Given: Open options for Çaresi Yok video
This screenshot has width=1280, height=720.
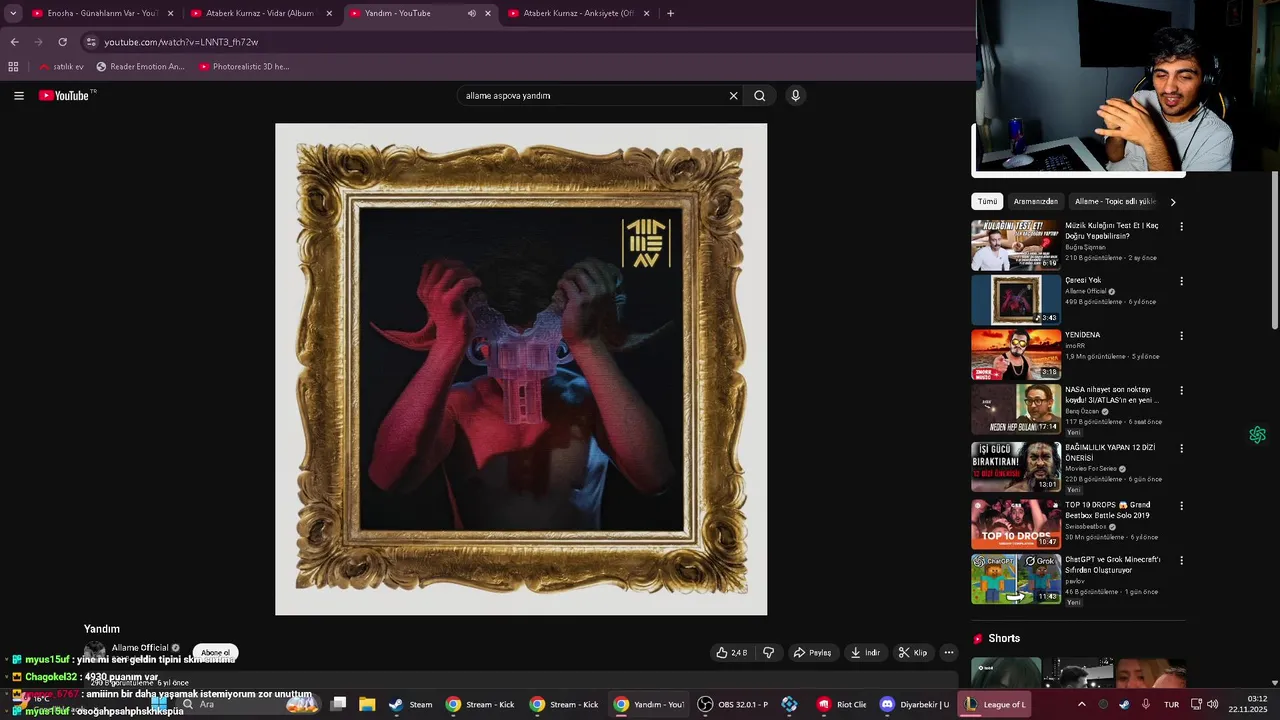Looking at the screenshot, I should tap(1181, 281).
